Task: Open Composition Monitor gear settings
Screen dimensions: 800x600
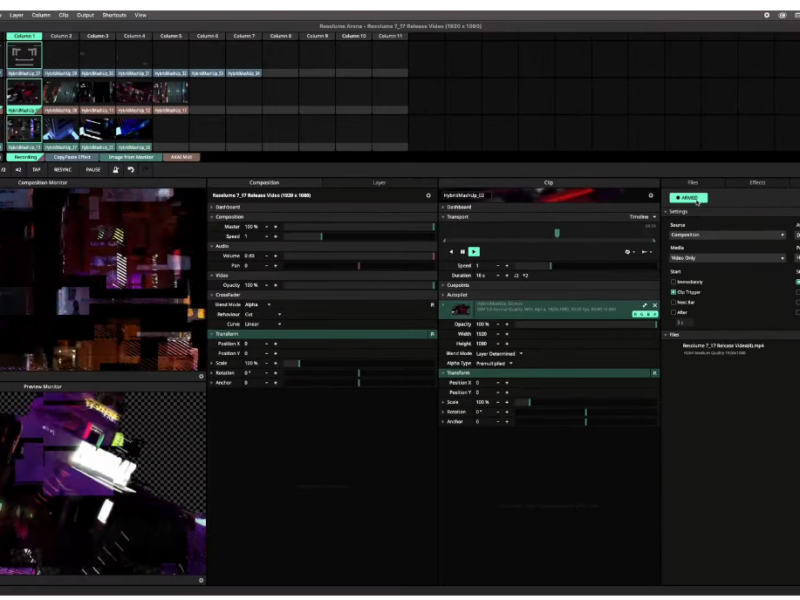Action: pyautogui.click(x=201, y=377)
